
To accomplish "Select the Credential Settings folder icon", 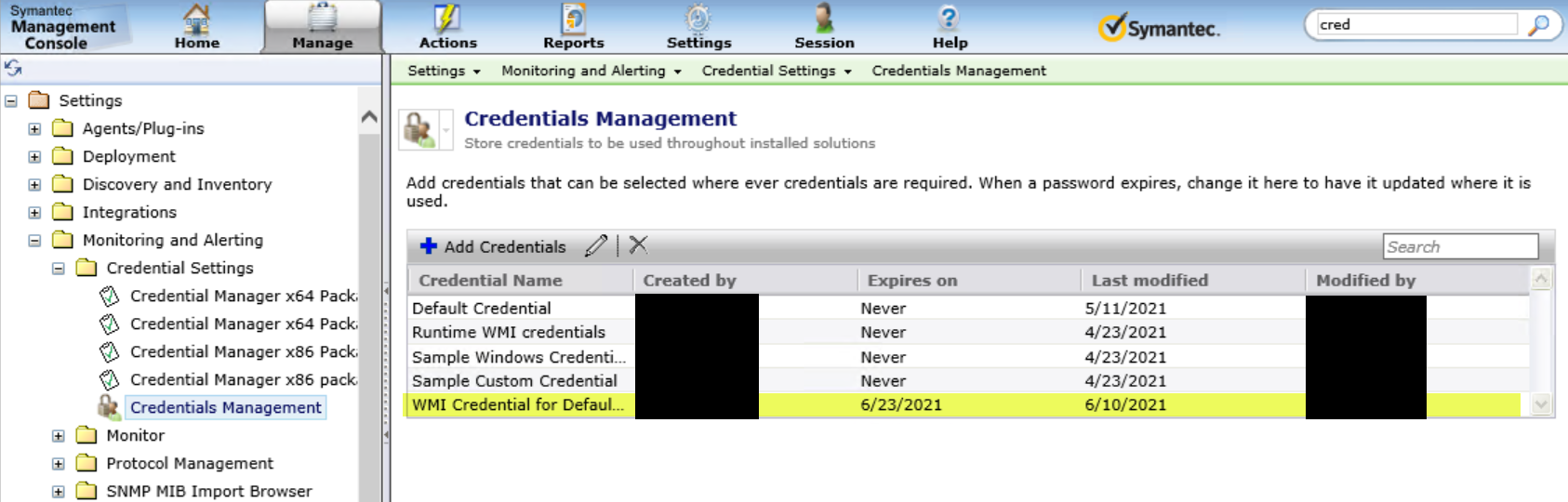I will click(x=86, y=267).
